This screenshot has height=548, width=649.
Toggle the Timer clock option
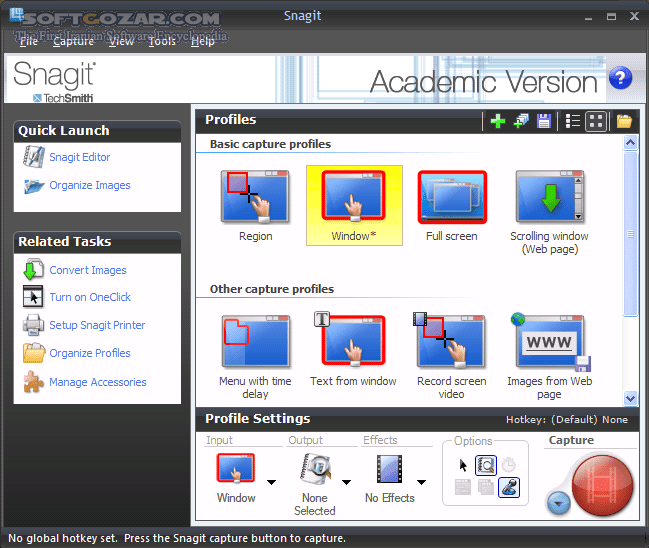[x=508, y=465]
